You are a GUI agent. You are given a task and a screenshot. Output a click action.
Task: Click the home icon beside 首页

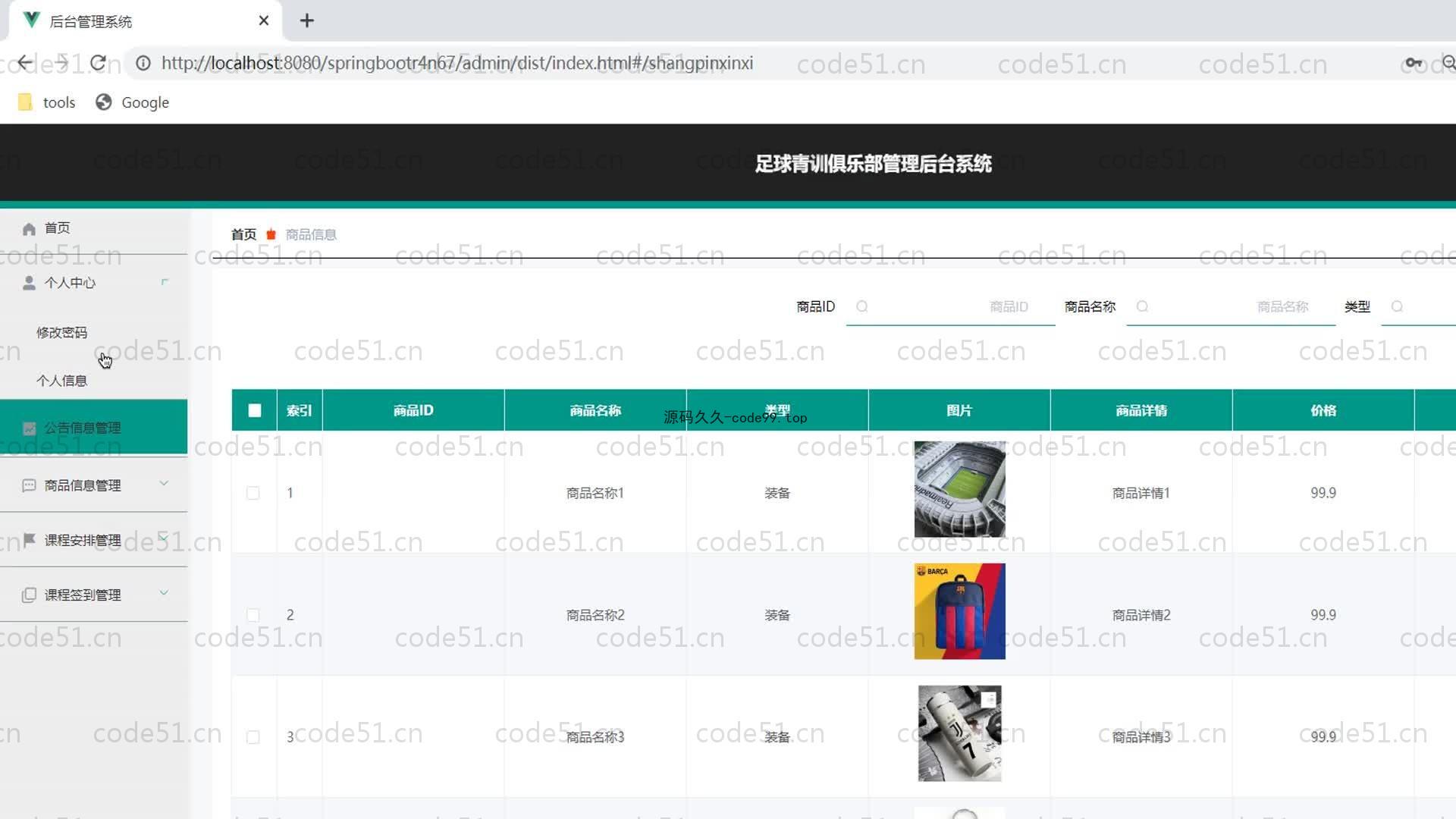pos(29,228)
